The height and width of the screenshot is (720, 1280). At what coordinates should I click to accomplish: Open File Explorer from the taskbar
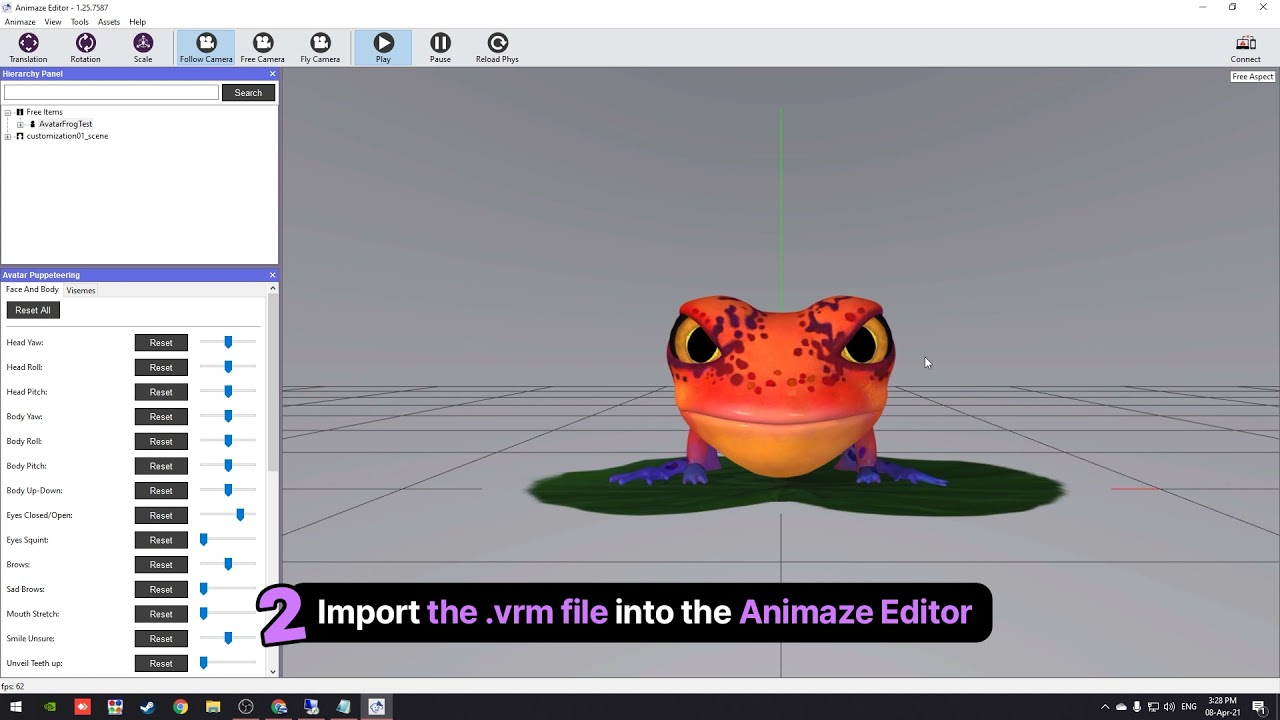[213, 707]
